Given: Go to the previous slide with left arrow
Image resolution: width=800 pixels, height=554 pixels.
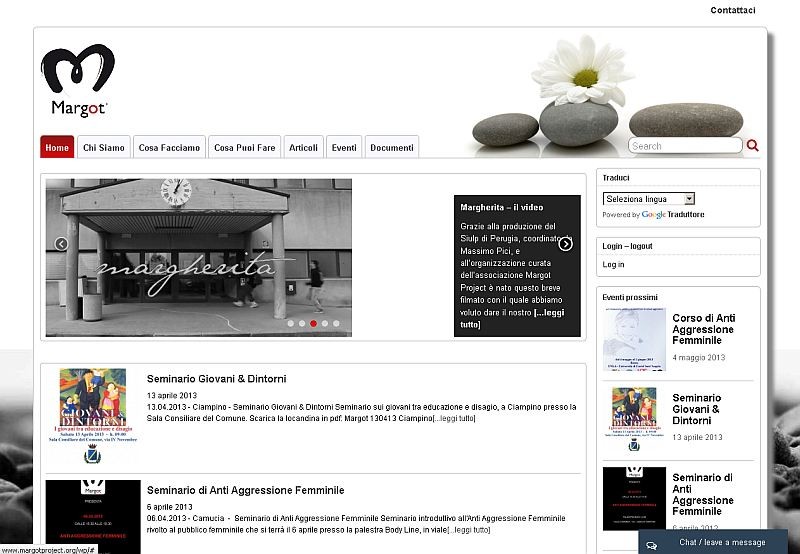Looking at the screenshot, I should (x=61, y=244).
